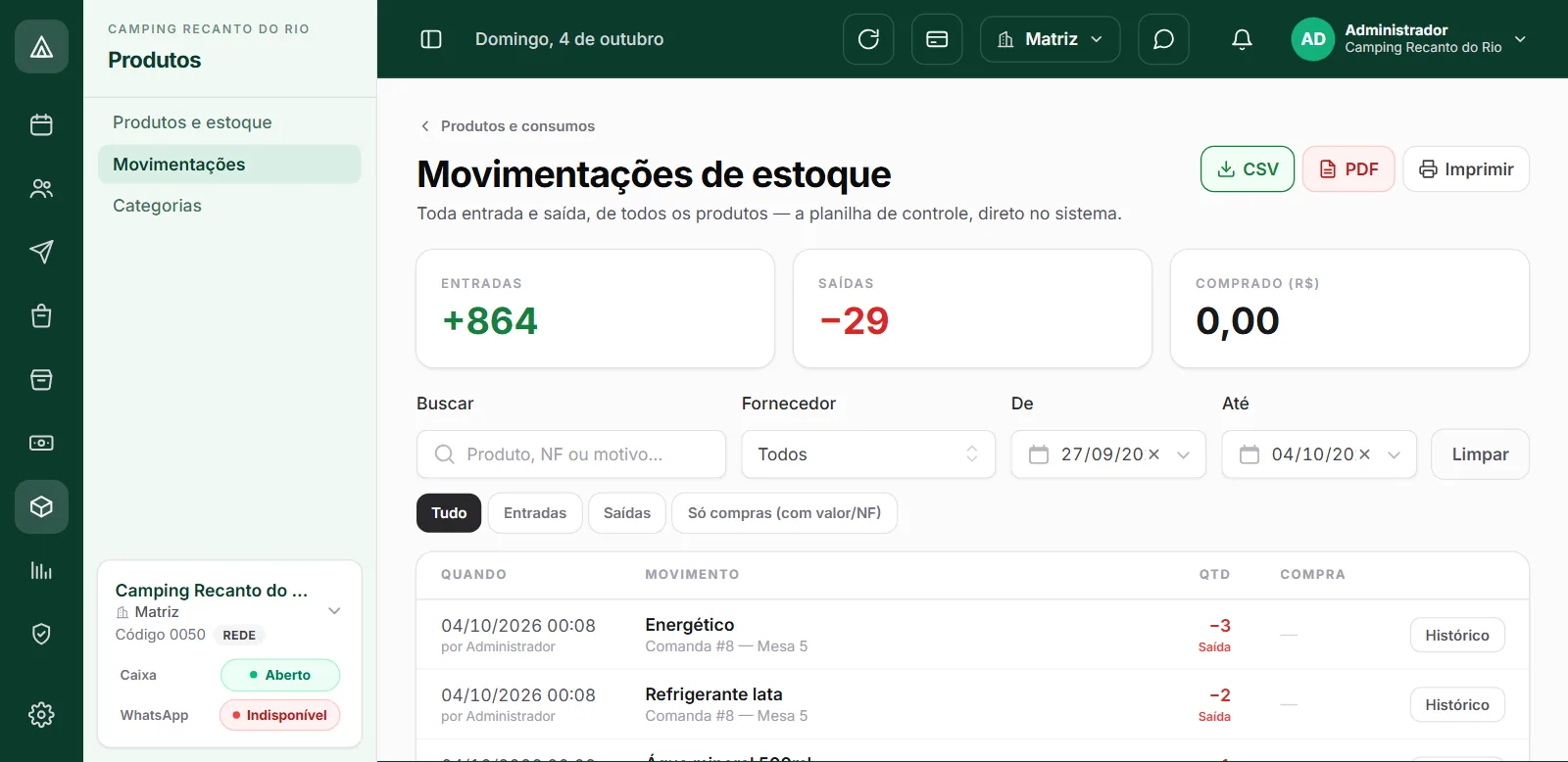Open the chat bubble icon in header
1568x762 pixels.
tap(1163, 39)
